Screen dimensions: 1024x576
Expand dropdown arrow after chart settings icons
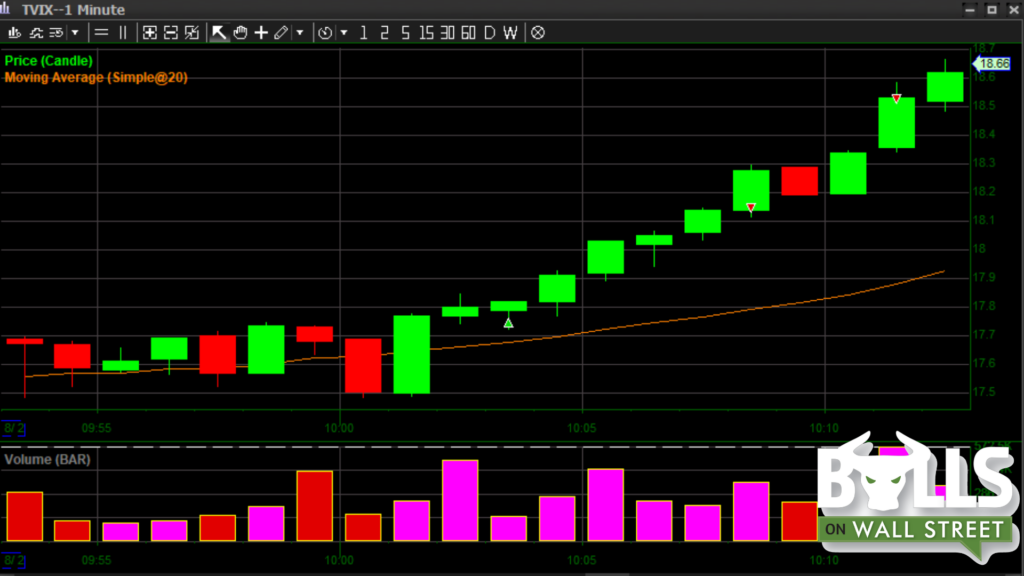[75, 33]
